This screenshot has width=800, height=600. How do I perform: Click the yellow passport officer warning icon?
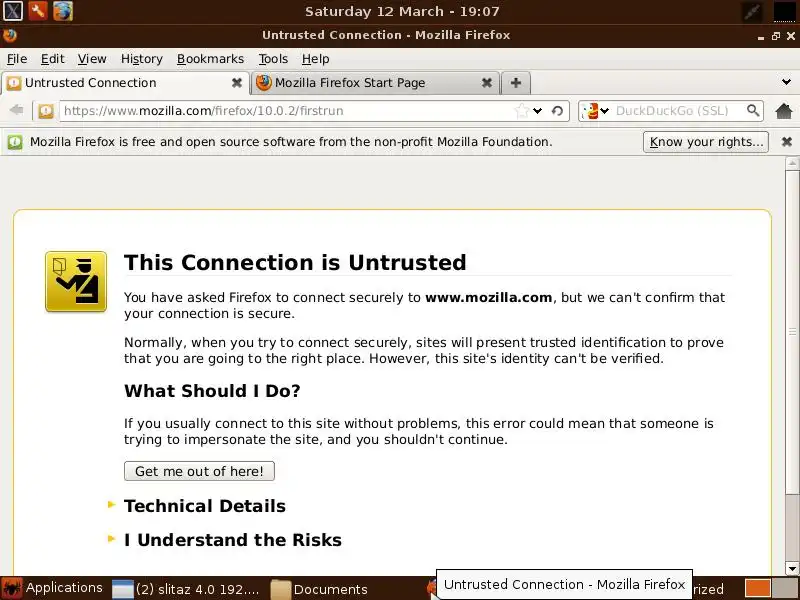pos(76,282)
